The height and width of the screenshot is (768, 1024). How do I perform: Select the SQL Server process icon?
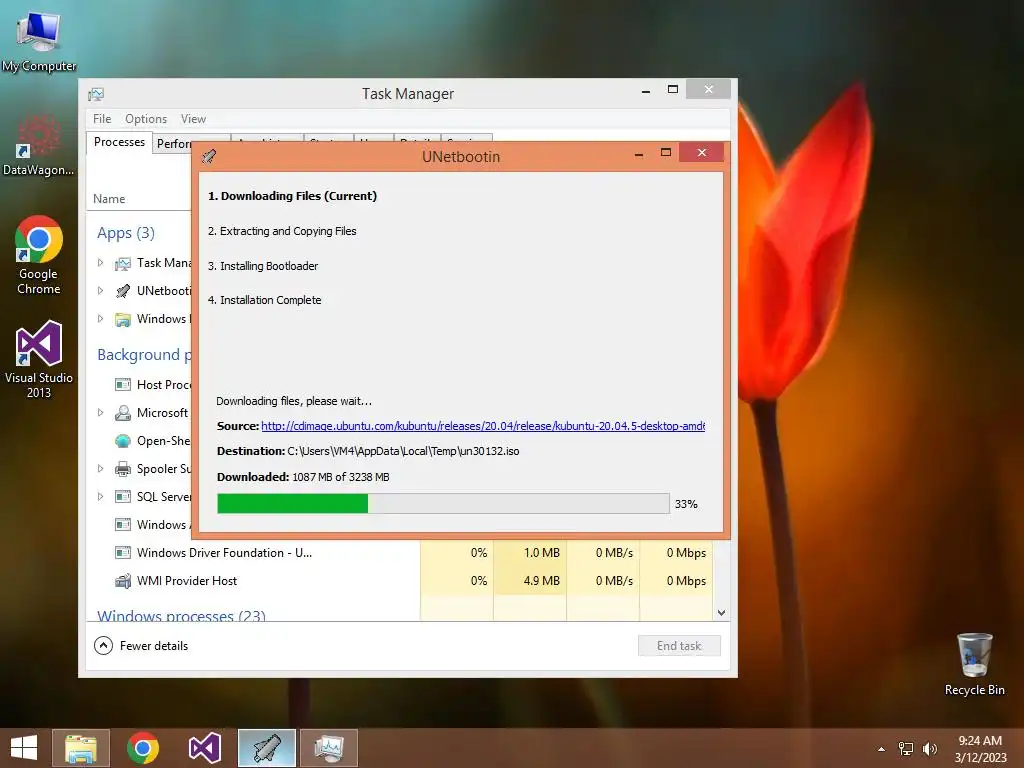point(123,497)
